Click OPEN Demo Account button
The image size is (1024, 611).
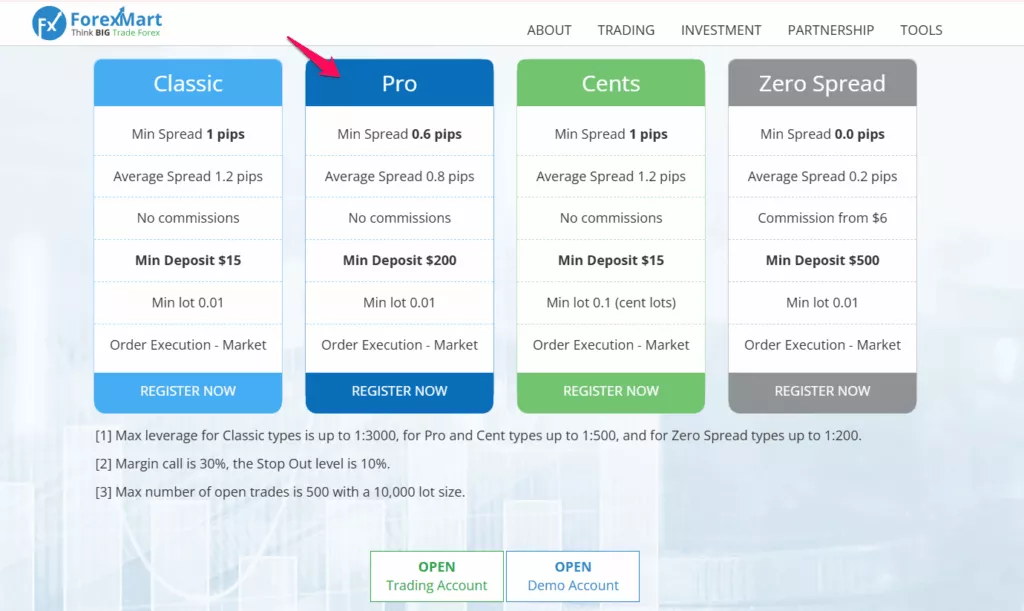pos(573,576)
